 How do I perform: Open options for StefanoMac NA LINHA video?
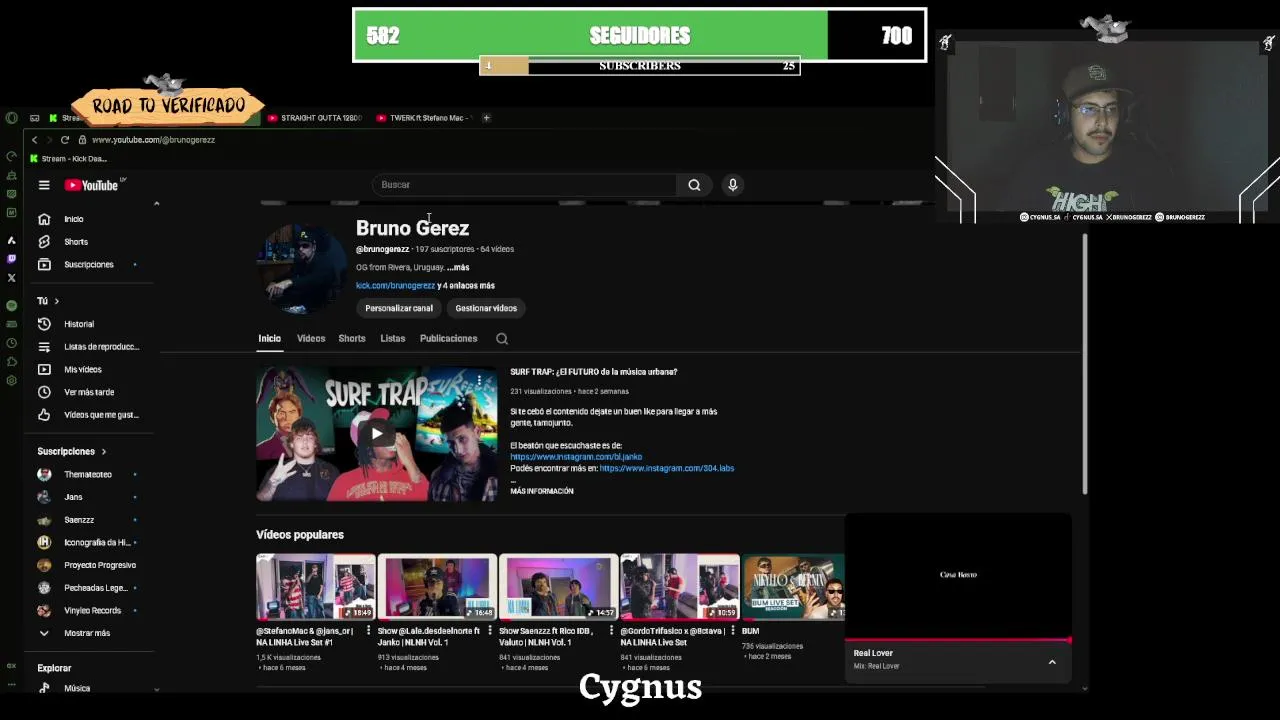point(368,631)
